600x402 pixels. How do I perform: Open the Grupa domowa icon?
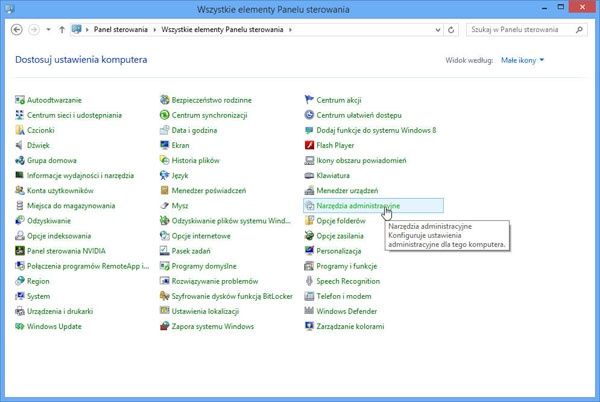tap(20, 160)
